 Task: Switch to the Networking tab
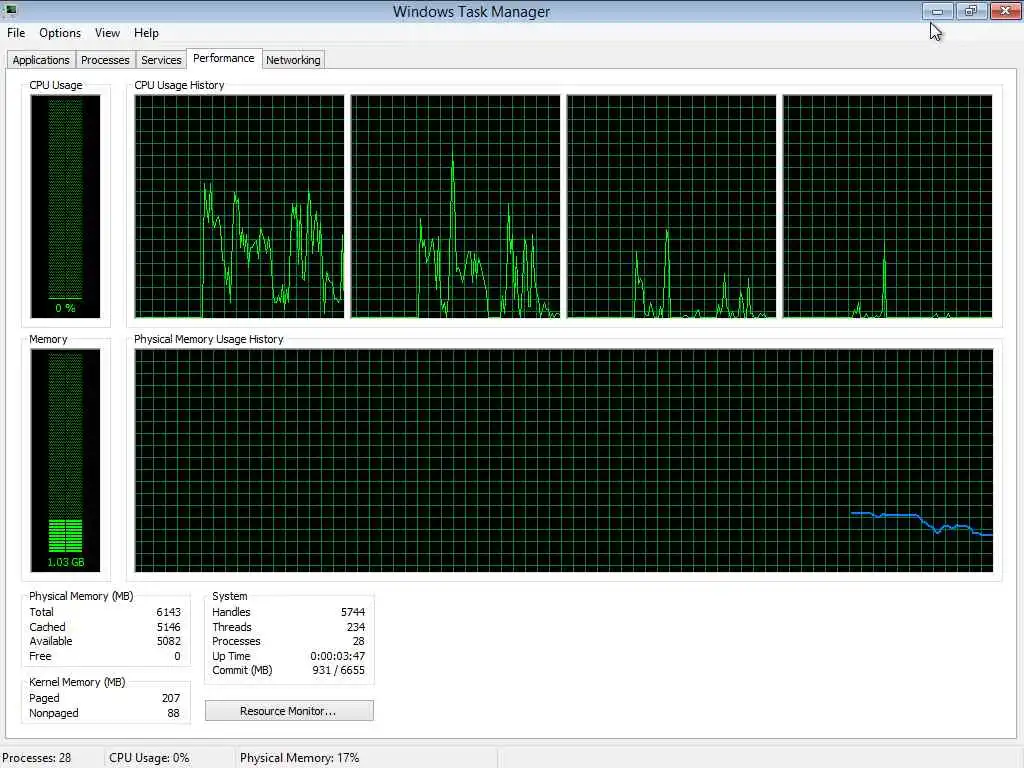point(293,60)
